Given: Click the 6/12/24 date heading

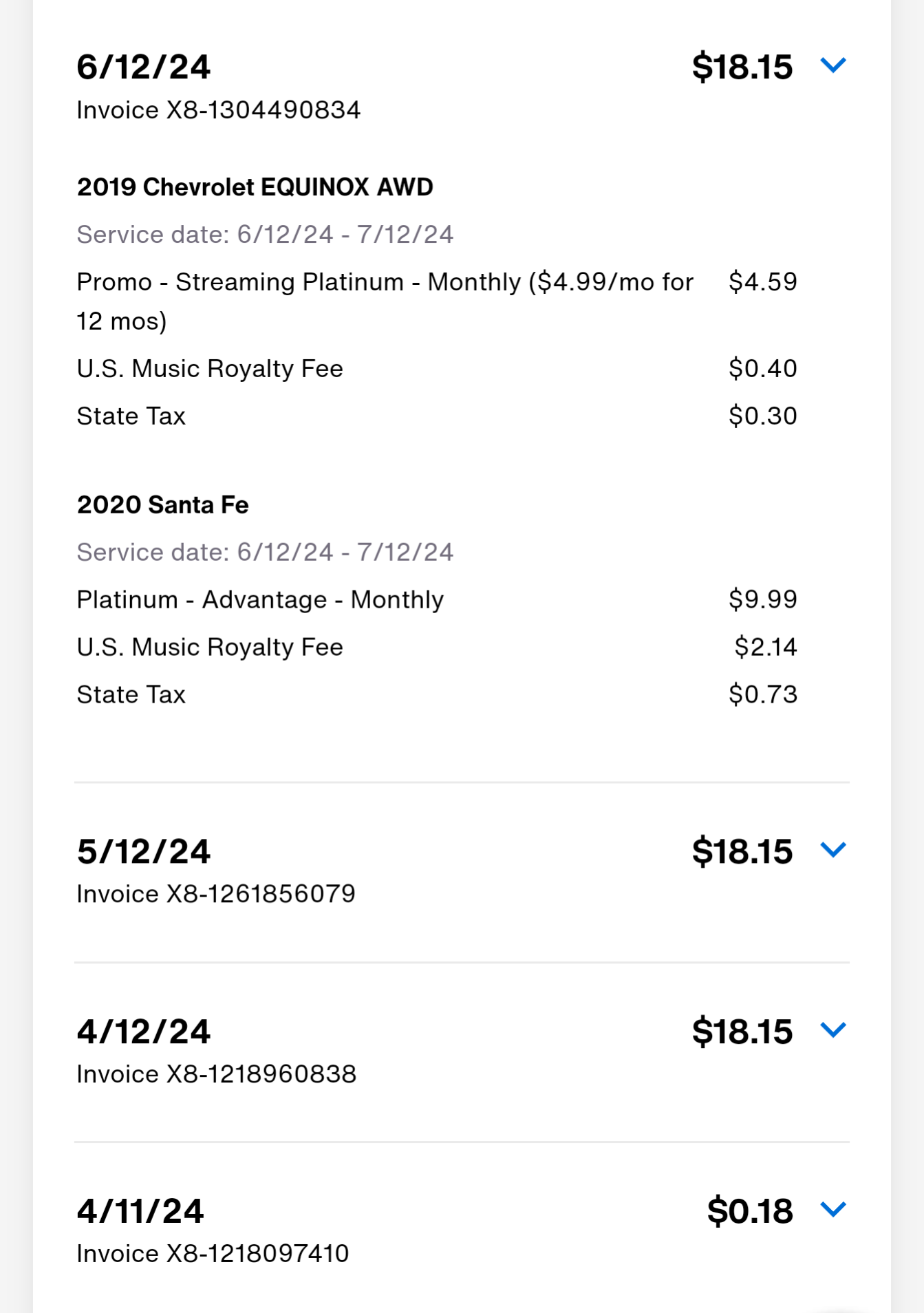Looking at the screenshot, I should tap(143, 67).
